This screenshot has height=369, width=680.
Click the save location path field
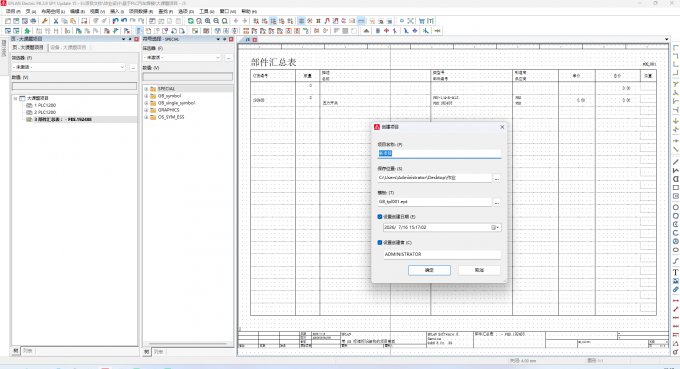coord(434,178)
